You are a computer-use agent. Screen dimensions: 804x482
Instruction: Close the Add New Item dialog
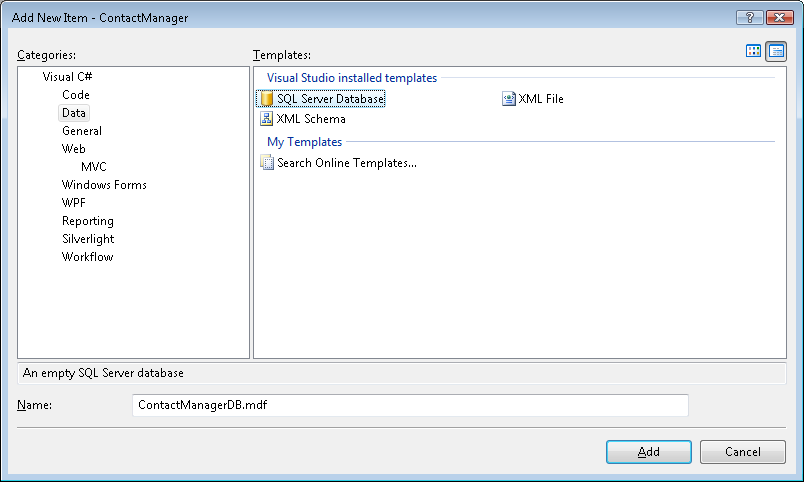[779, 18]
